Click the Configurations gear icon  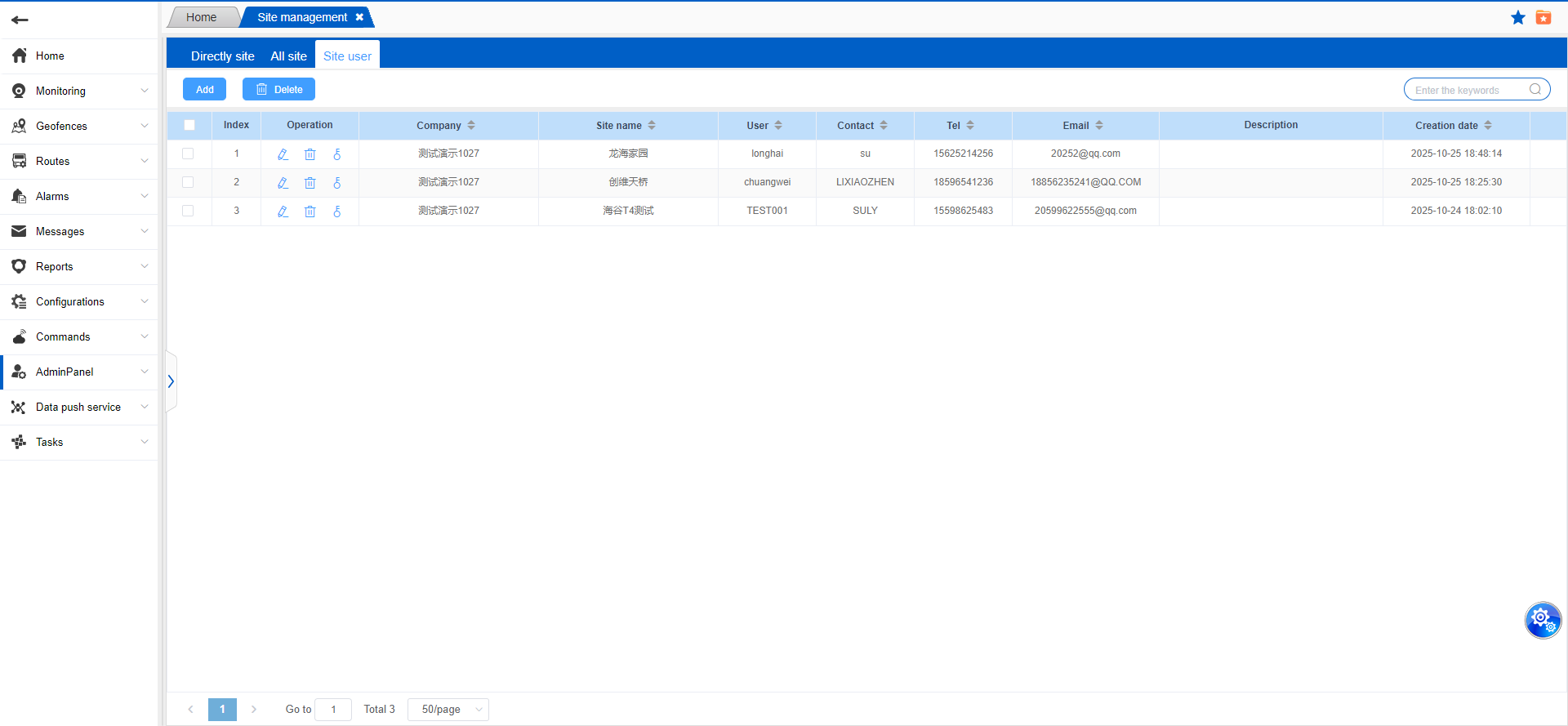[x=20, y=301]
